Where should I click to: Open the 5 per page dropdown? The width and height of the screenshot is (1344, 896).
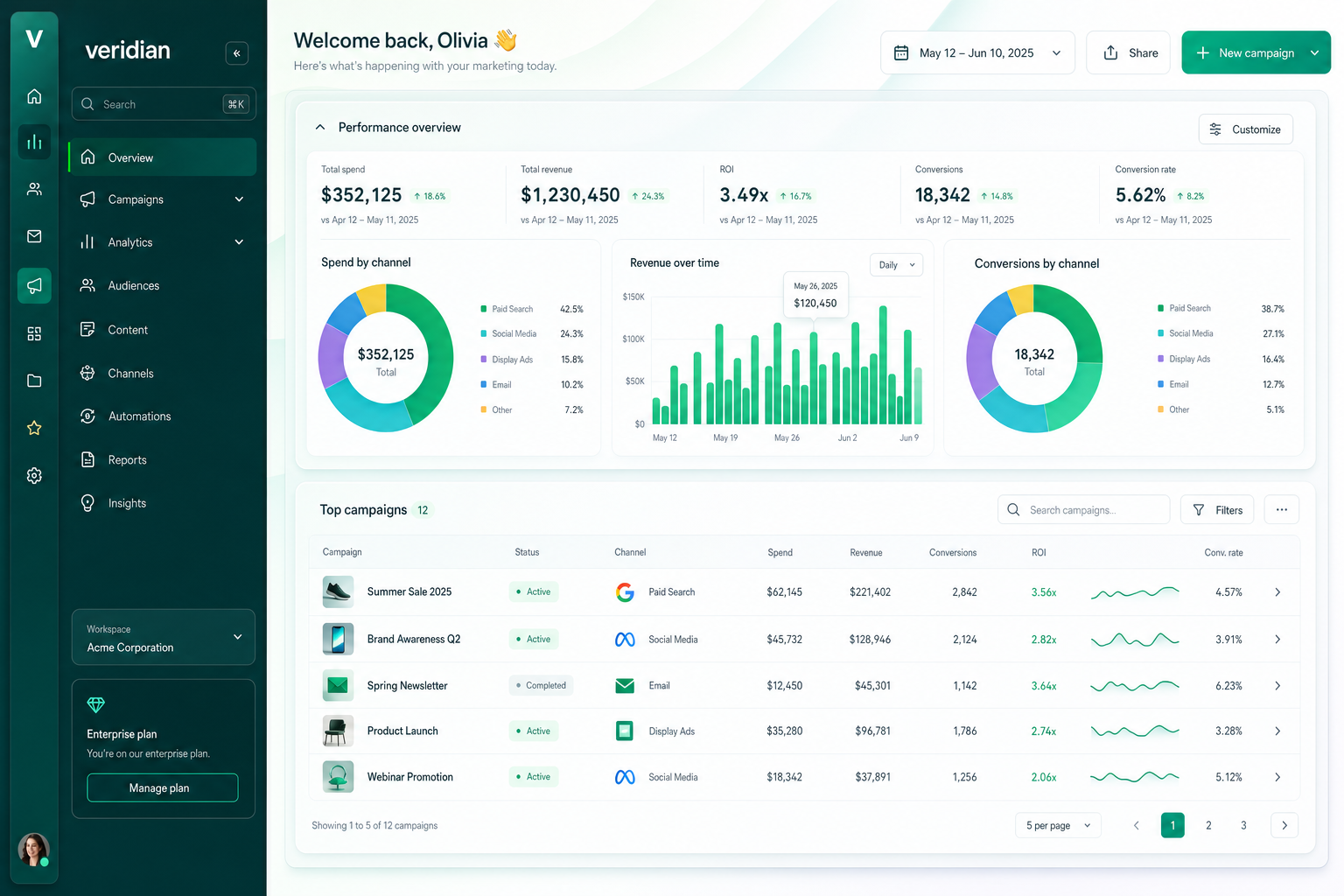click(x=1058, y=825)
